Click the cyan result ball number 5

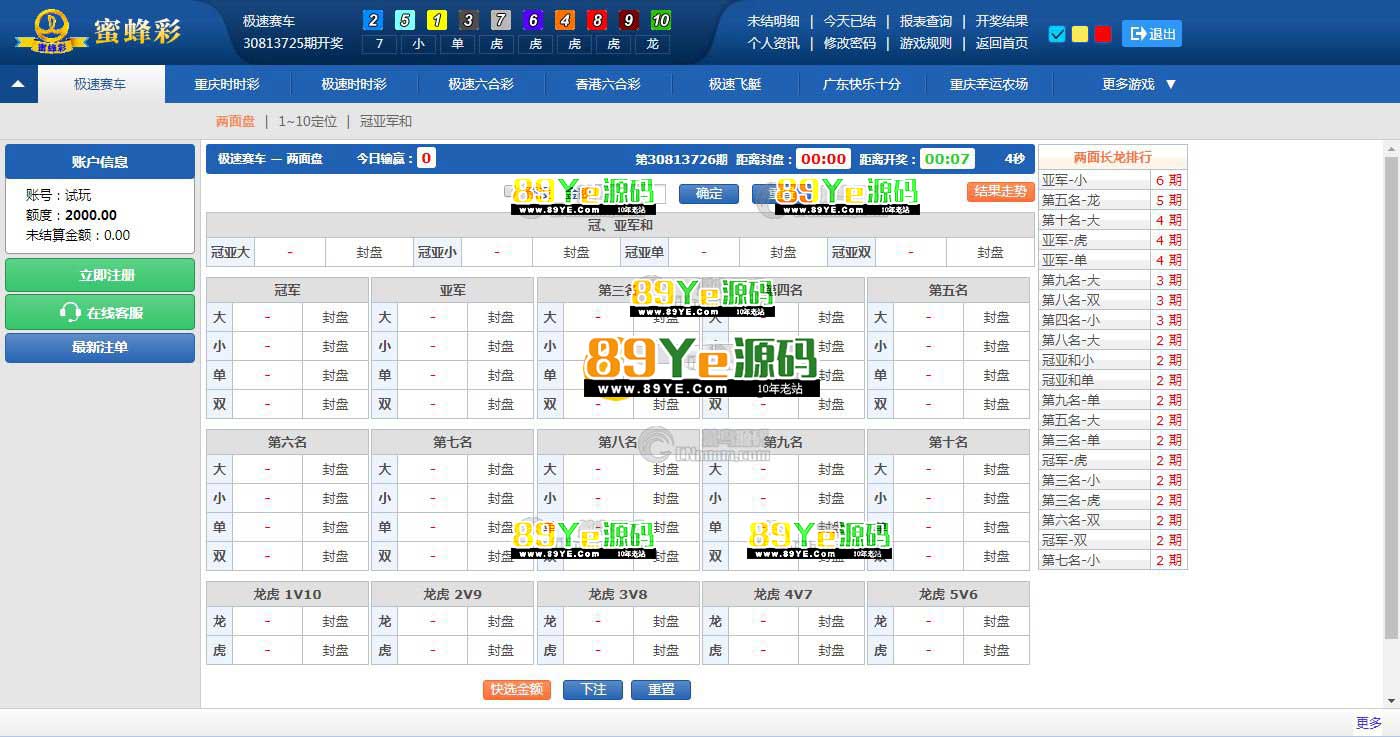coord(405,20)
